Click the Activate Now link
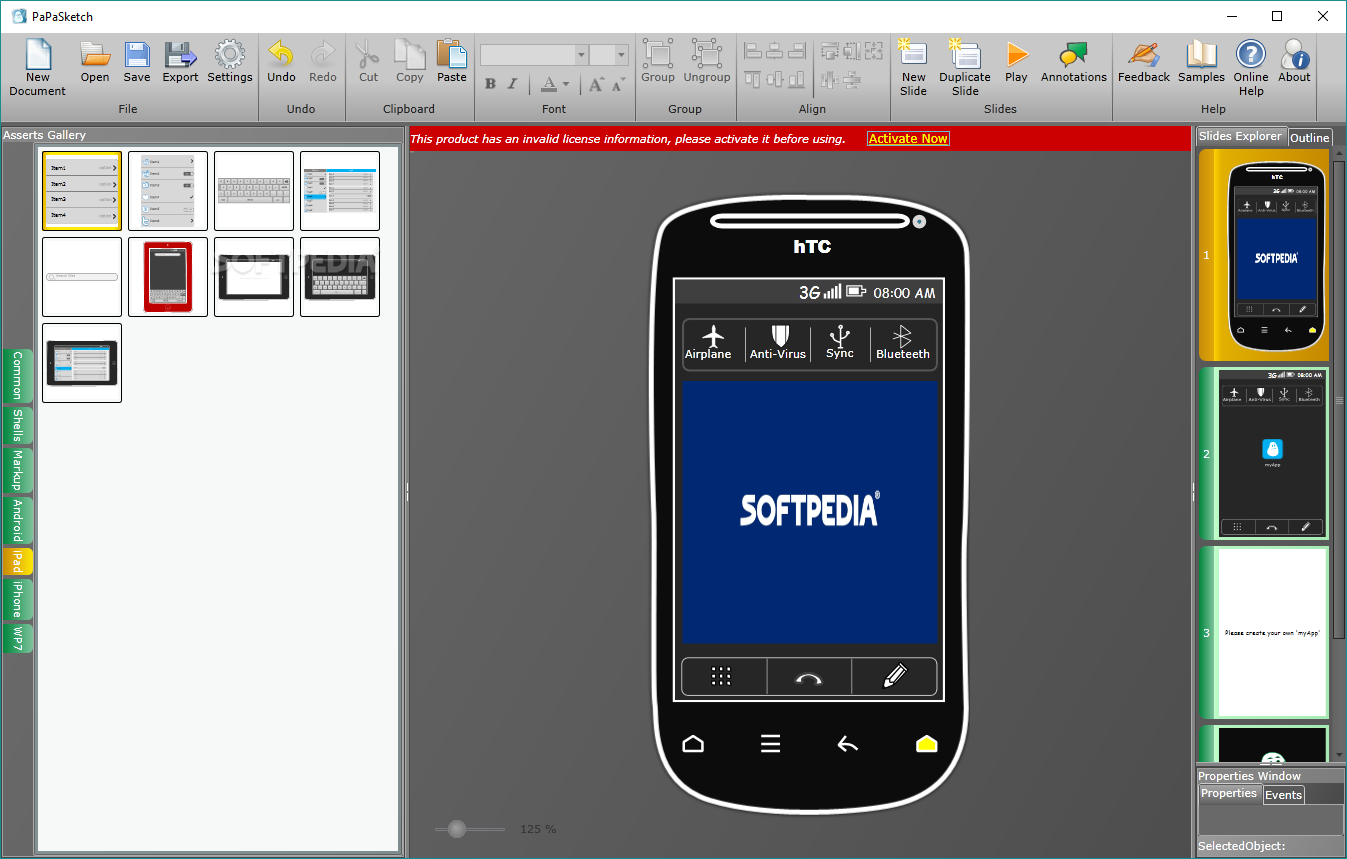This screenshot has width=1347, height=859. tap(908, 139)
